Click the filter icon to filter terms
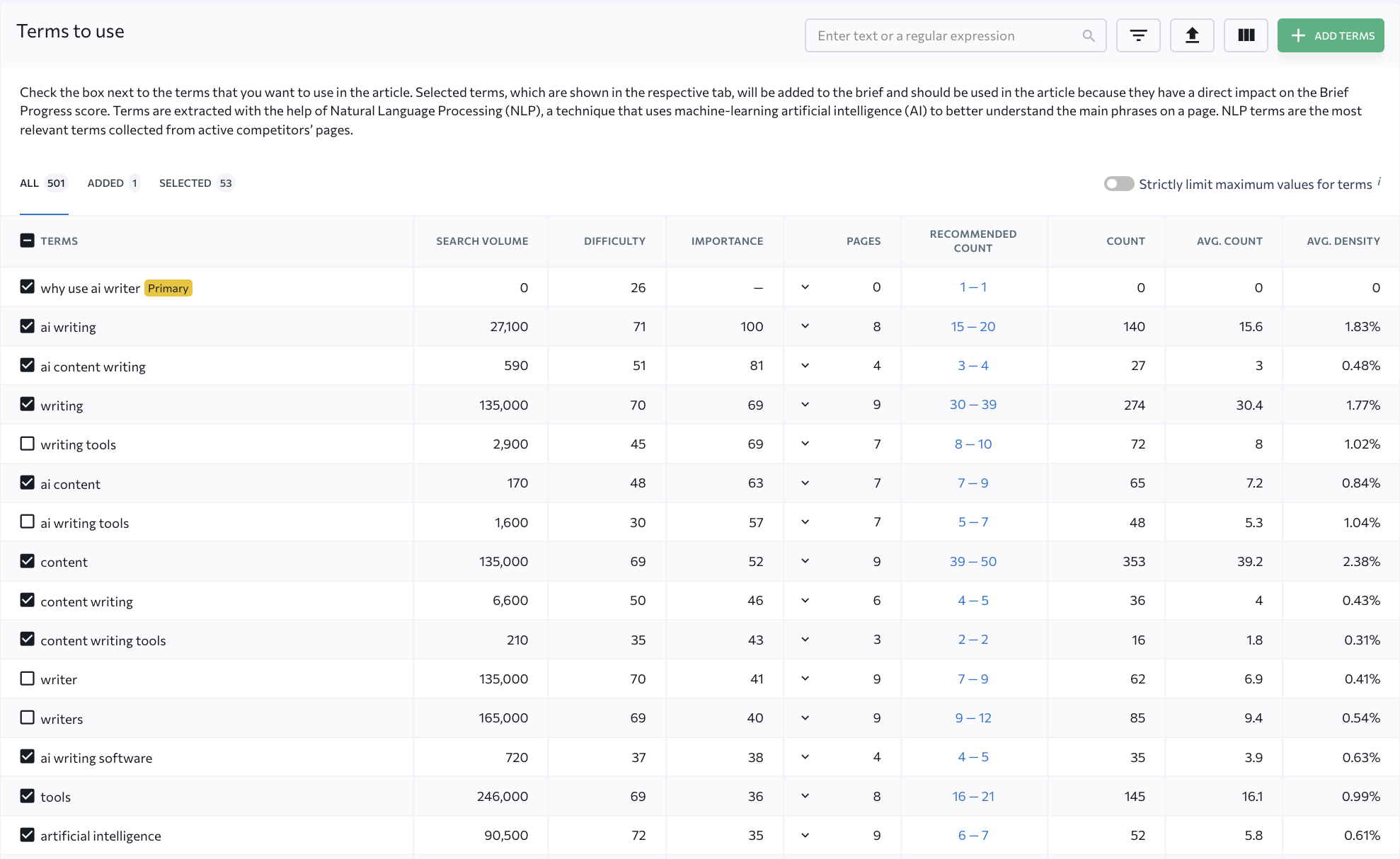 click(x=1138, y=35)
